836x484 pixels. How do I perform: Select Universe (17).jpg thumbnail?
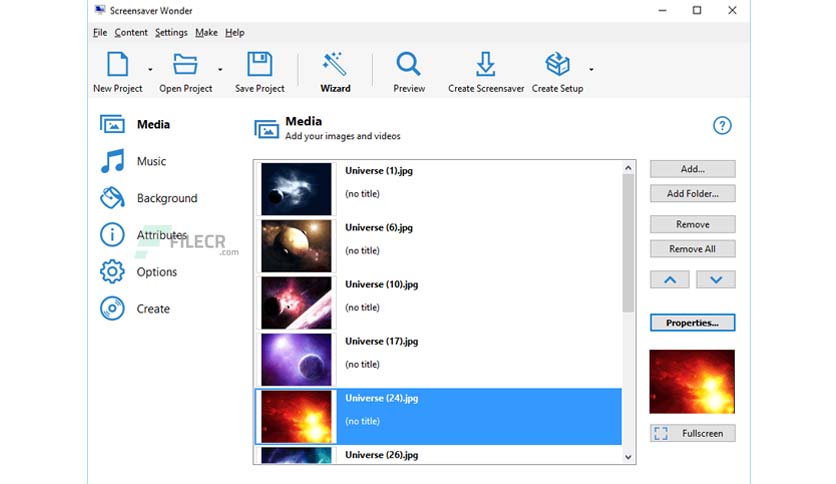point(296,360)
